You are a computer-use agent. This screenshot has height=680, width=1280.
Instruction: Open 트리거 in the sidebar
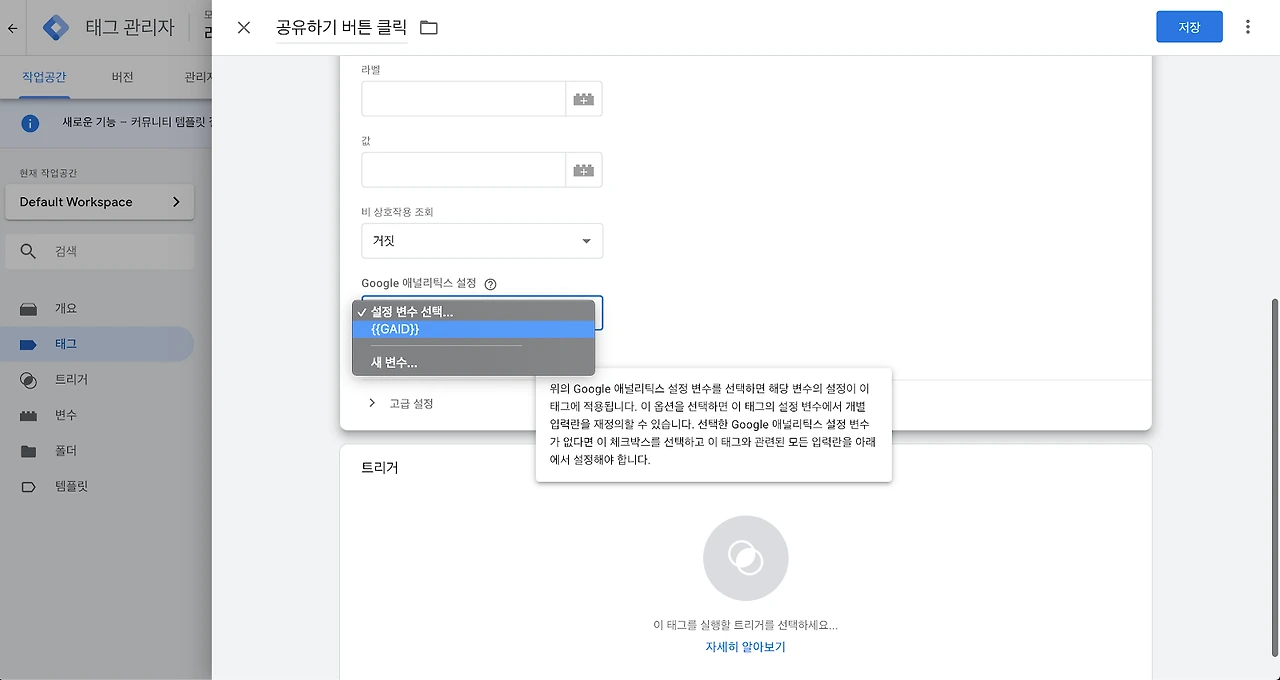pos(97,380)
